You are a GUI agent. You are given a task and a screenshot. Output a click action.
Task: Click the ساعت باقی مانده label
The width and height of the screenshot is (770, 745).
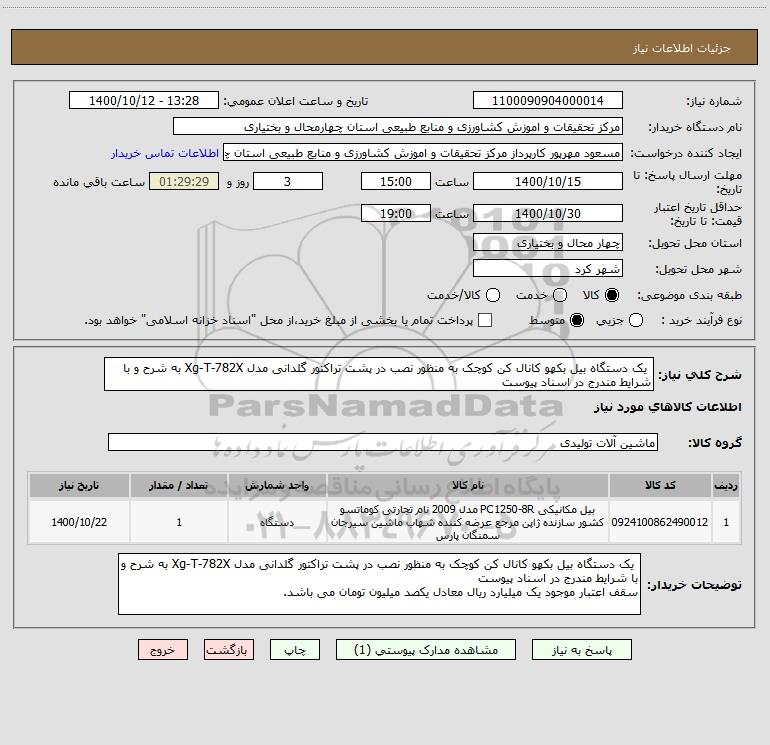[x=99, y=182]
